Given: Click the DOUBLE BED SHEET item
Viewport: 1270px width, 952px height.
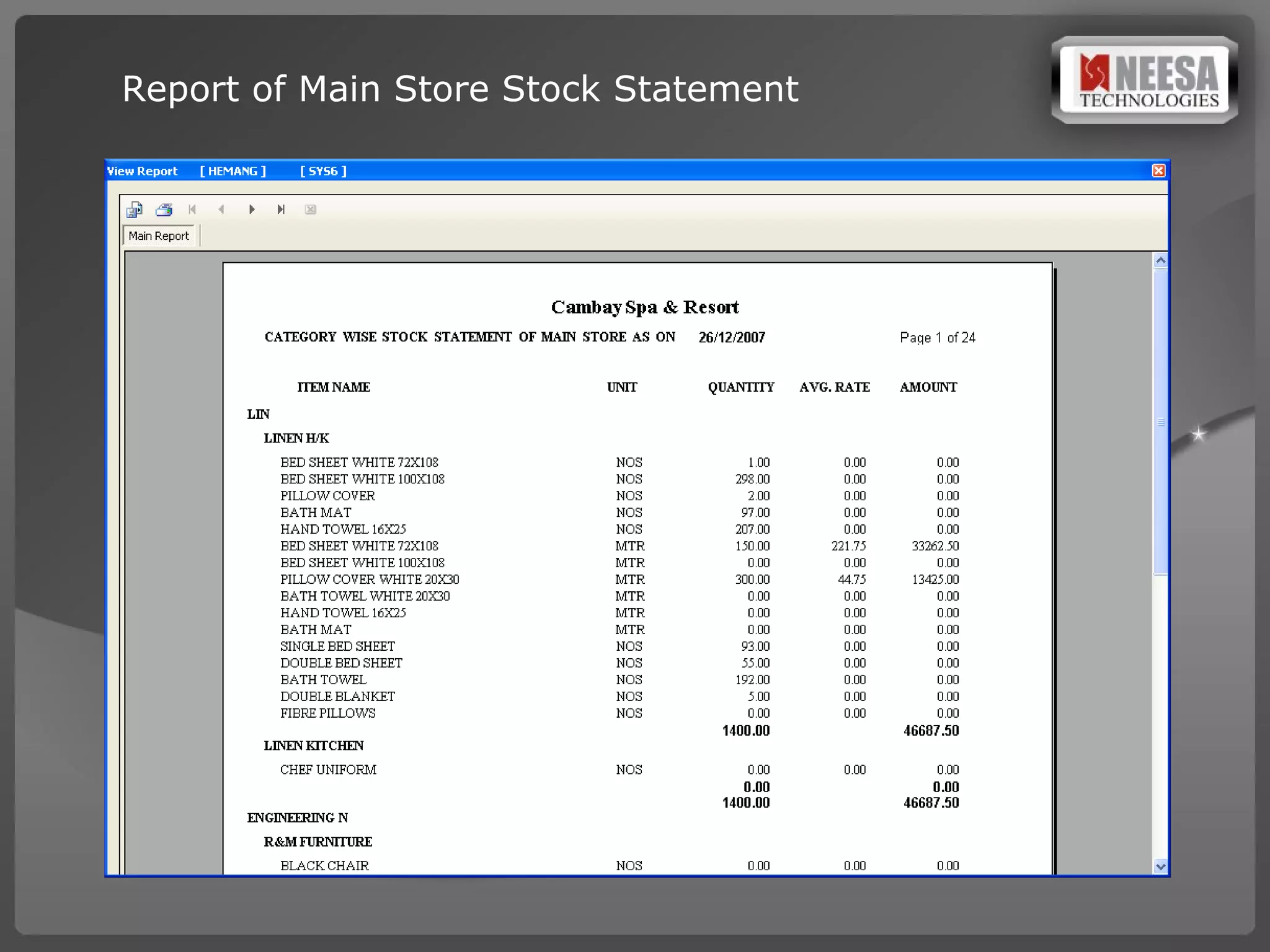Looking at the screenshot, I should 341,663.
